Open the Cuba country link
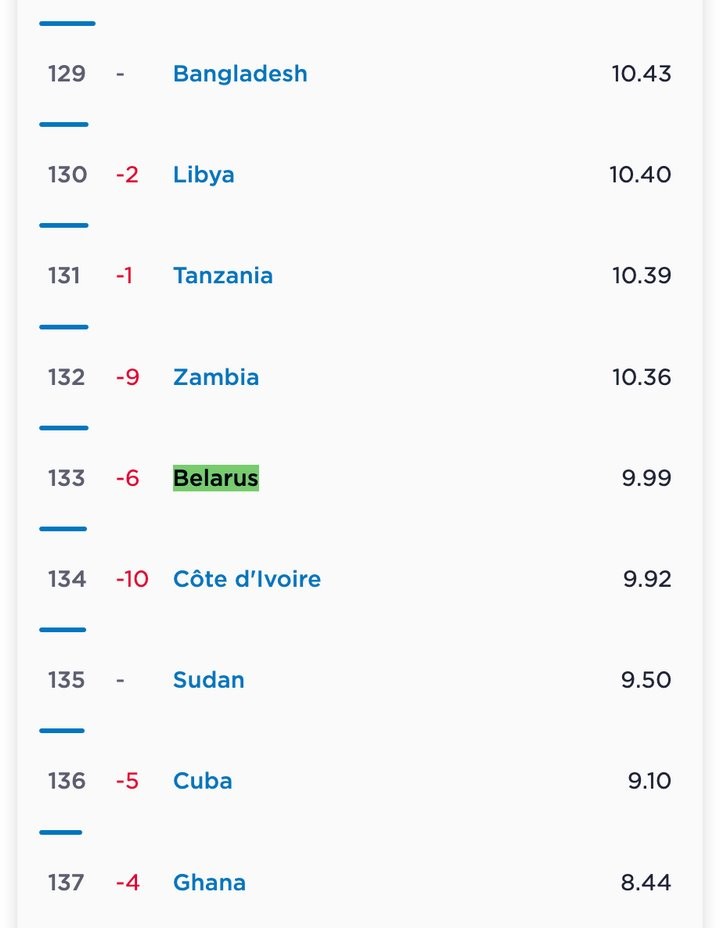Image resolution: width=720 pixels, height=928 pixels. pos(203,781)
